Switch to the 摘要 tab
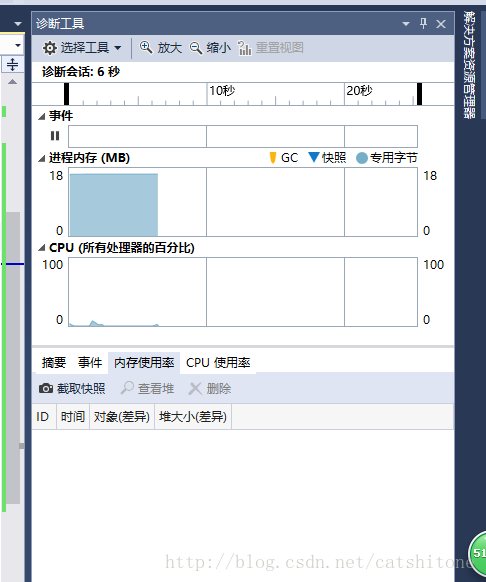Image resolution: width=486 pixels, height=582 pixels. [x=54, y=363]
